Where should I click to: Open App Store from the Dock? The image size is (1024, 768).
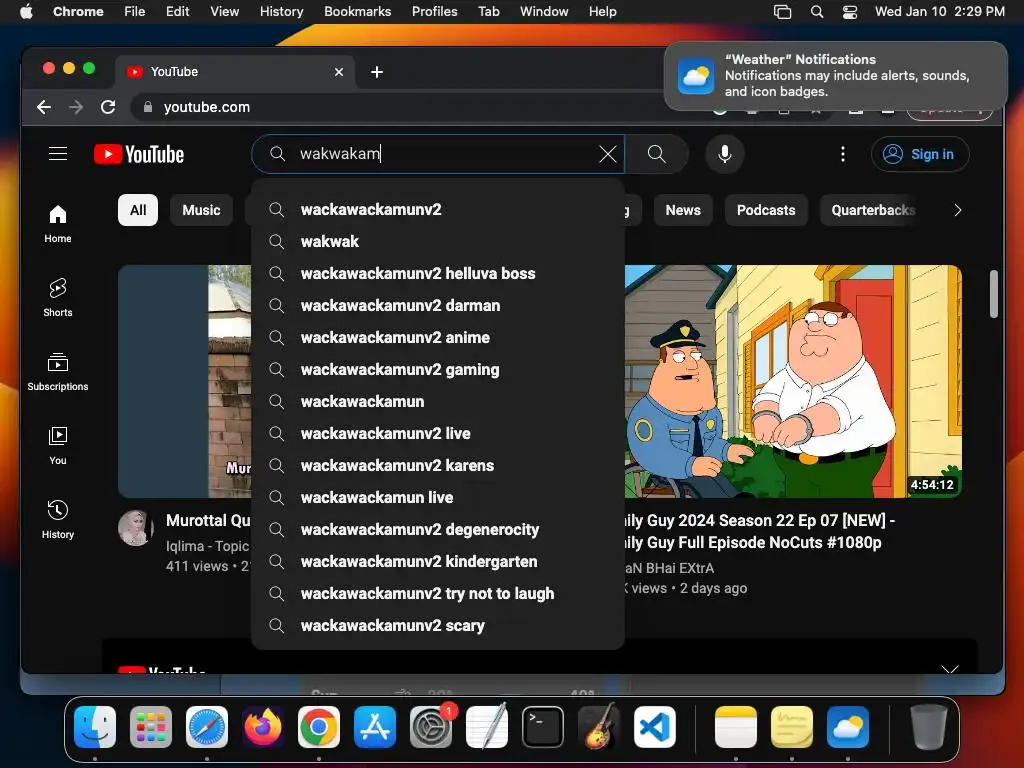pos(375,727)
